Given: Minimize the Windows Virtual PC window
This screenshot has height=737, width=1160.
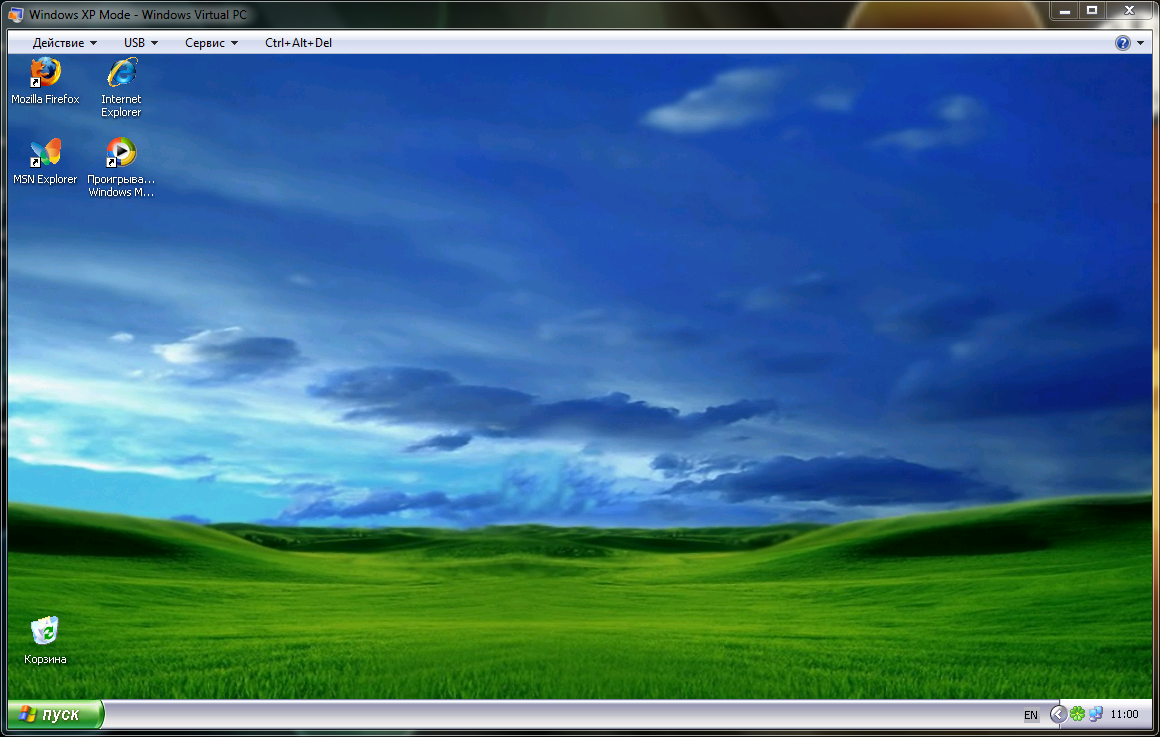Looking at the screenshot, I should [x=1065, y=10].
